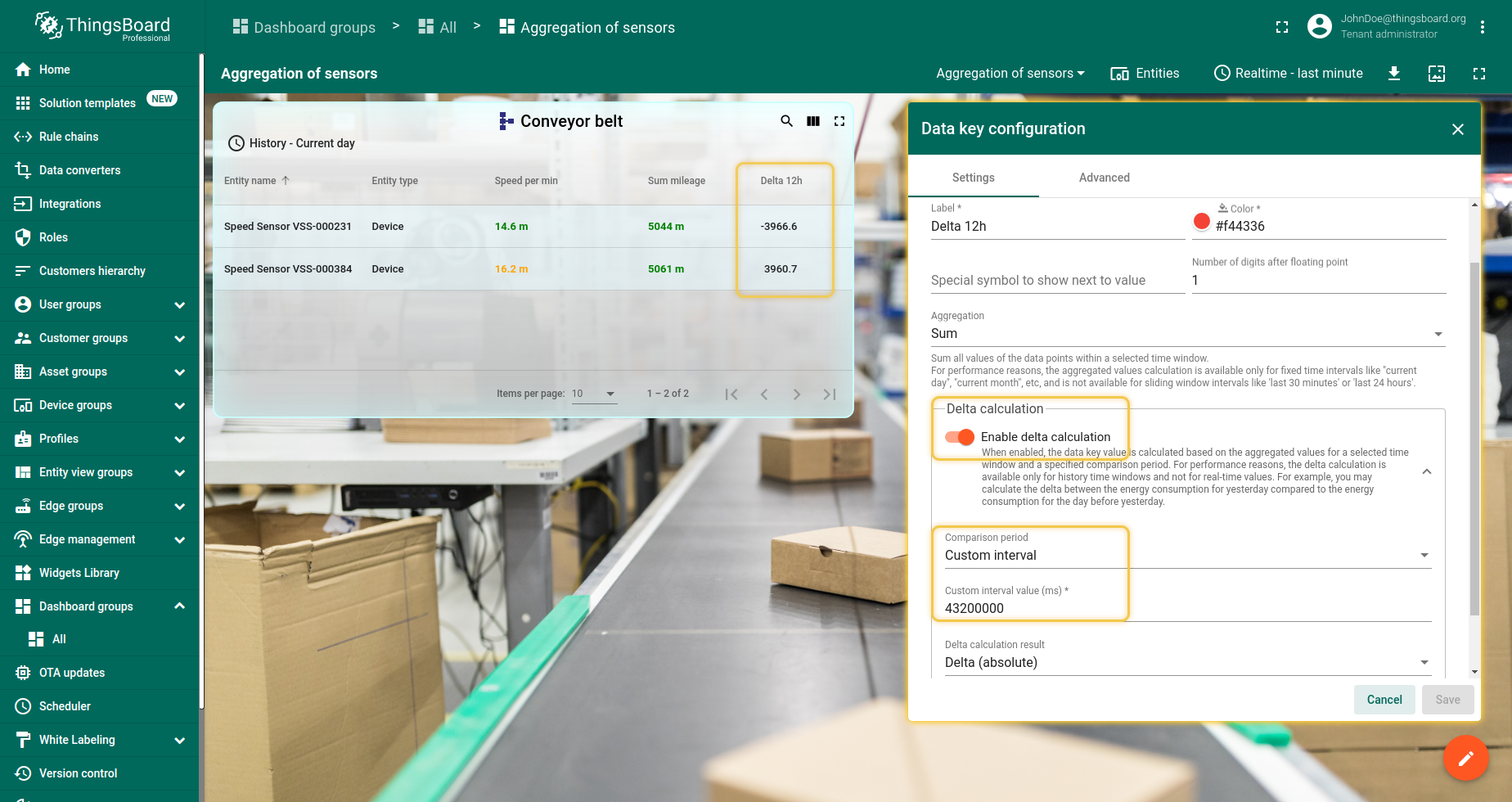Click the color hex field #f44336
This screenshot has width=1512, height=802.
pyautogui.click(x=1330, y=227)
